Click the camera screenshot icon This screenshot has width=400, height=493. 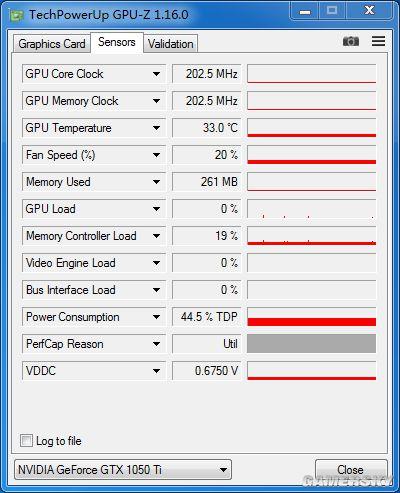click(x=351, y=41)
